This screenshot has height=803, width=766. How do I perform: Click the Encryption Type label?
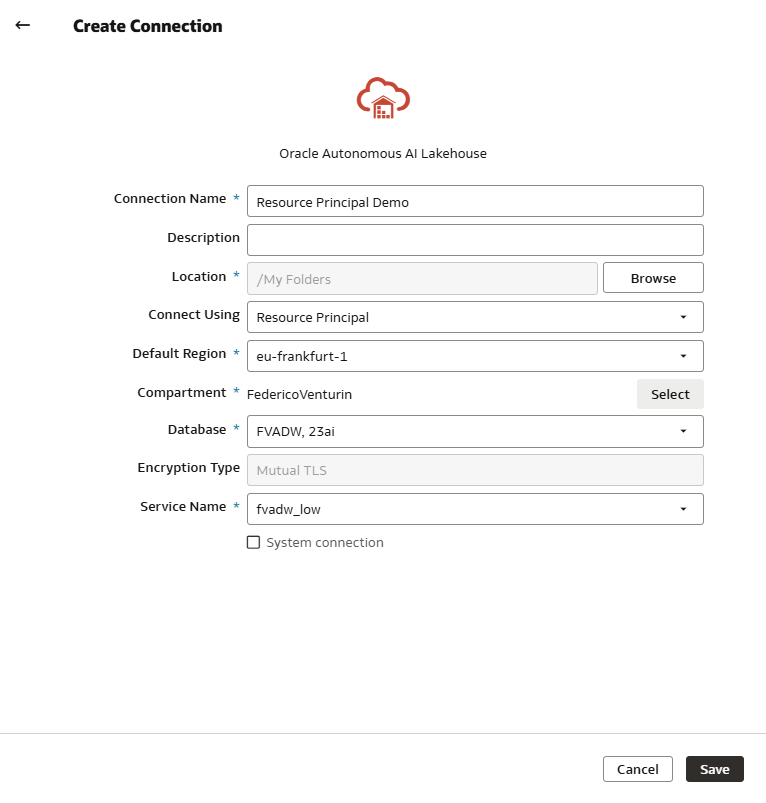click(188, 468)
